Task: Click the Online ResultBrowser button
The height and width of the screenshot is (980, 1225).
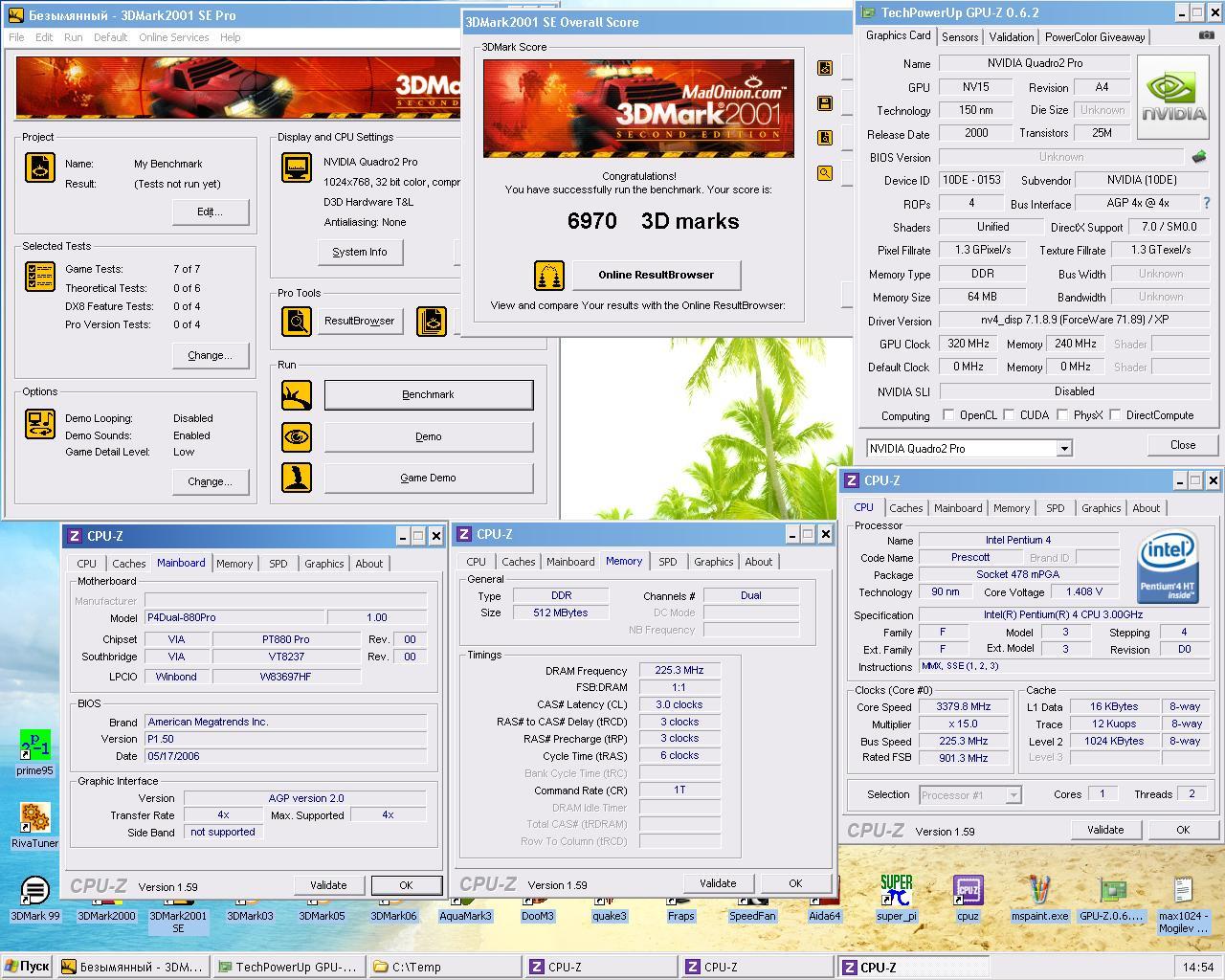Action: pyautogui.click(x=657, y=275)
